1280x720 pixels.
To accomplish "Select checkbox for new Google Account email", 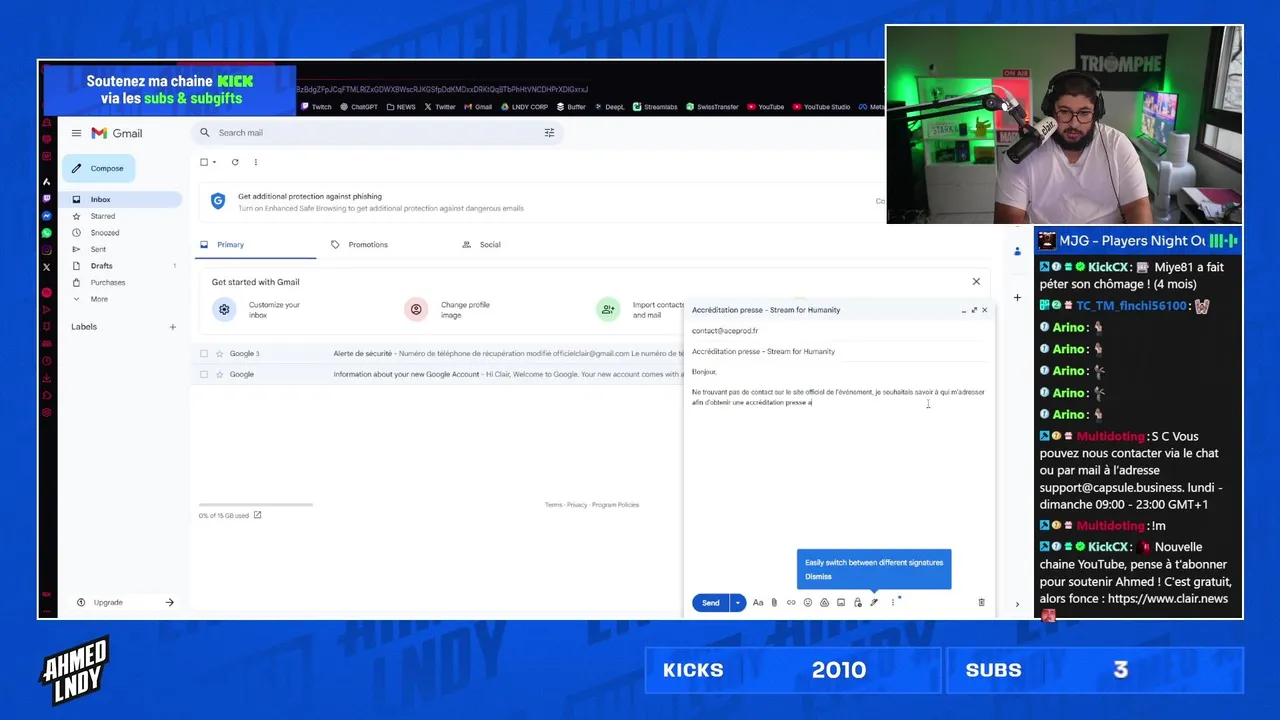I will point(204,374).
